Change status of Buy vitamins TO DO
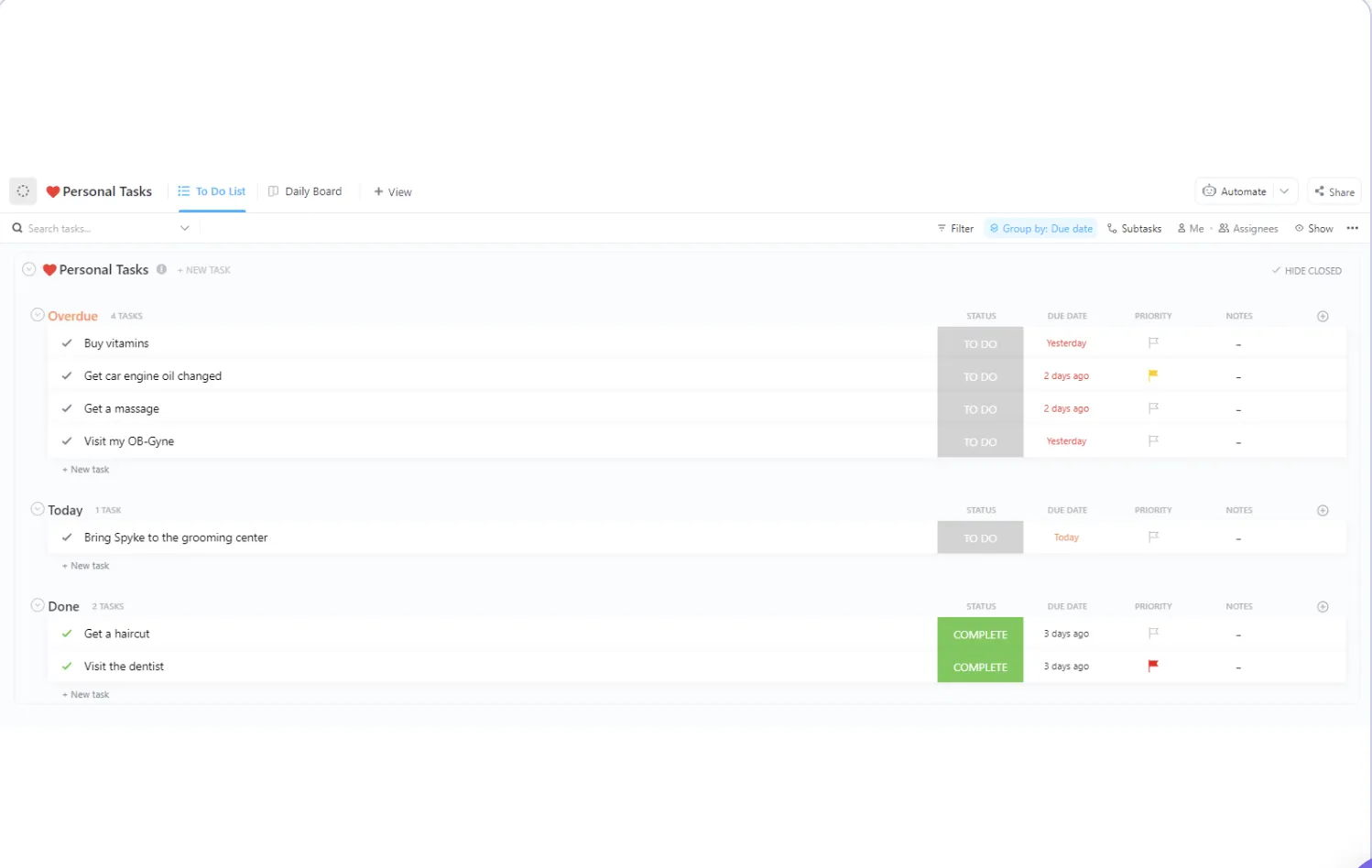Screen dimensions: 1372x868 [x=980, y=343]
